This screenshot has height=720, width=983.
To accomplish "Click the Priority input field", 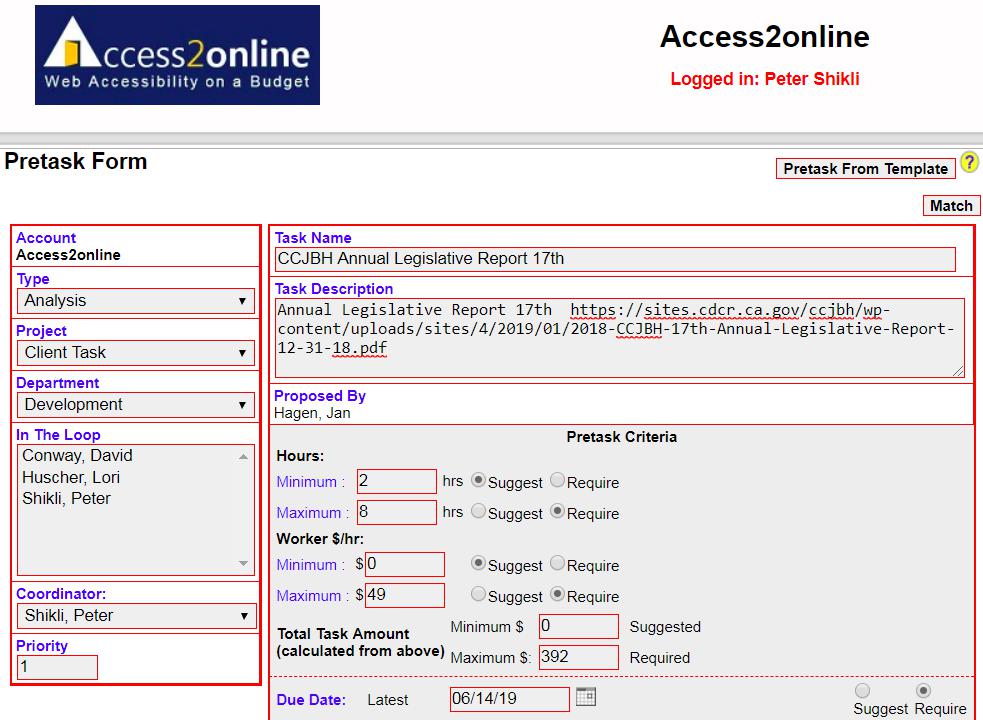I will click(x=58, y=667).
